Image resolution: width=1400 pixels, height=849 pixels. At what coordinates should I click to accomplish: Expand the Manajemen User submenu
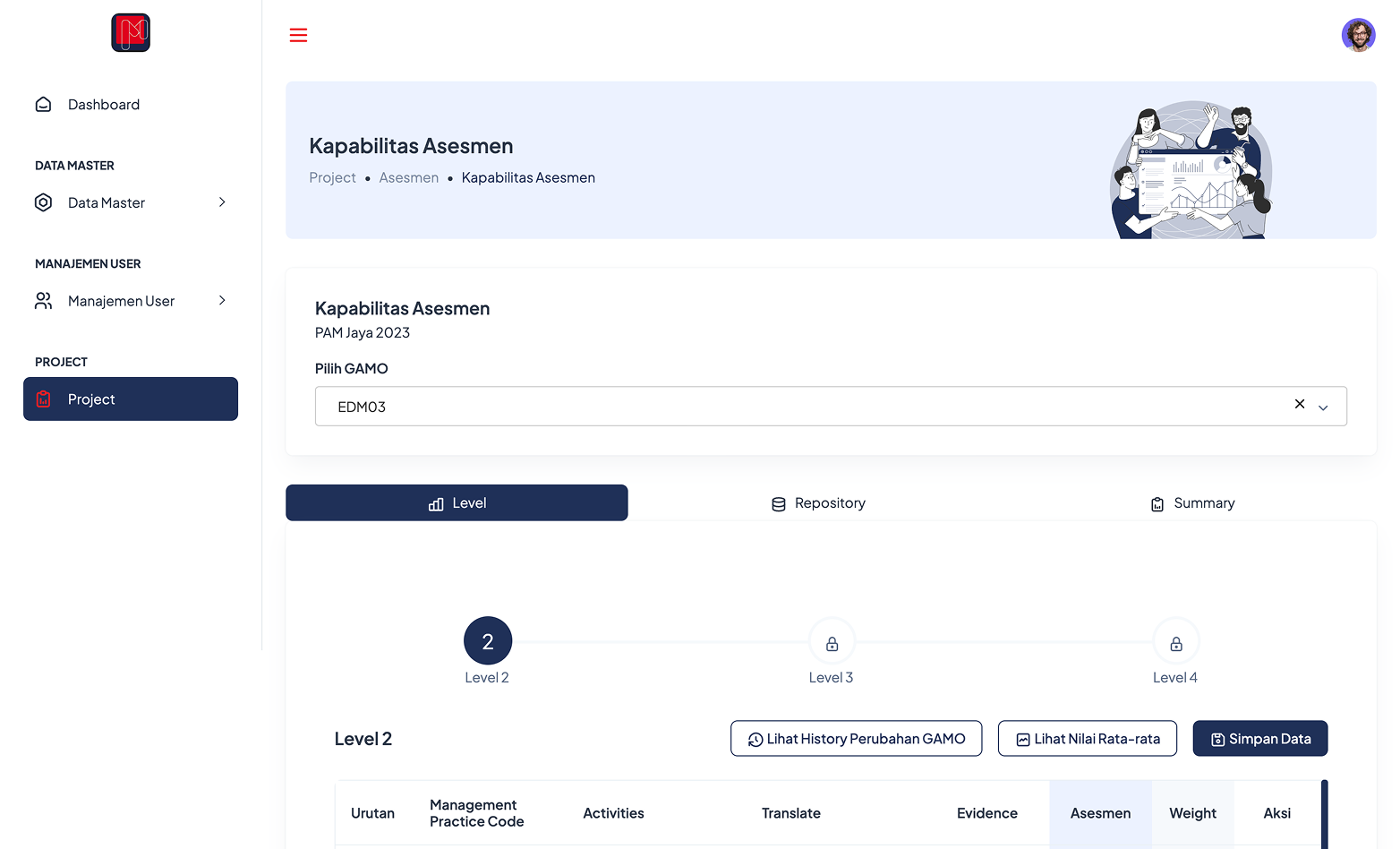221,301
